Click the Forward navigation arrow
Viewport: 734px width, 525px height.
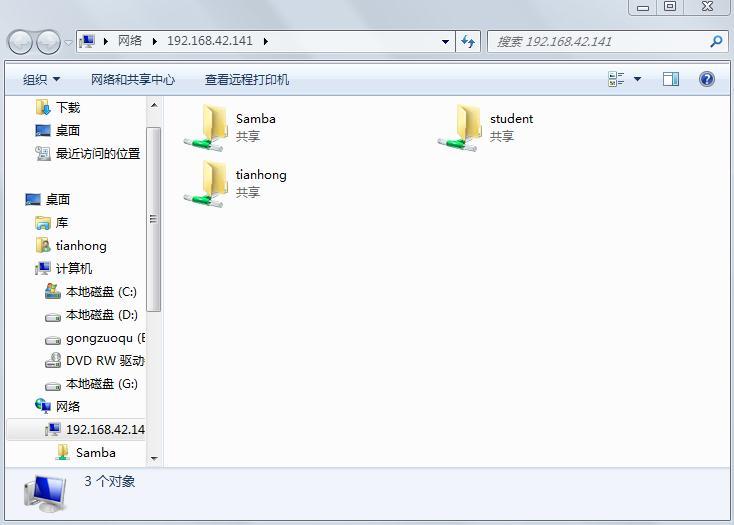(x=48, y=42)
